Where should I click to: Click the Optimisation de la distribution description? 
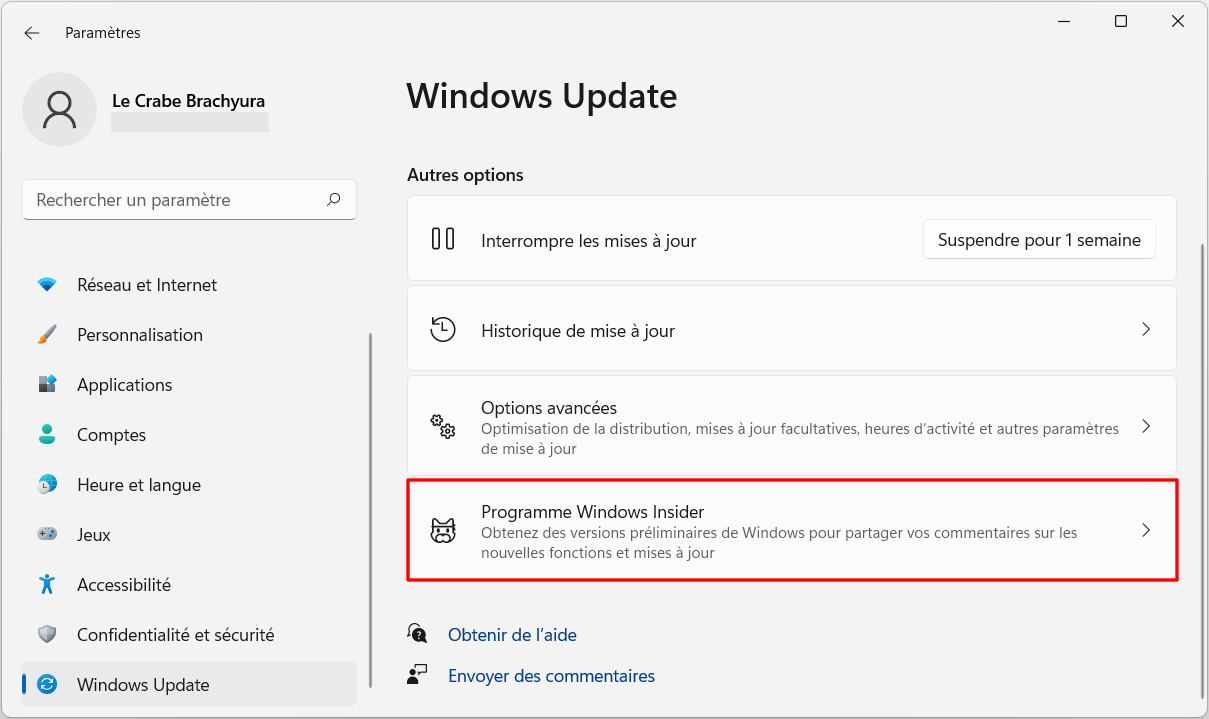(800, 439)
